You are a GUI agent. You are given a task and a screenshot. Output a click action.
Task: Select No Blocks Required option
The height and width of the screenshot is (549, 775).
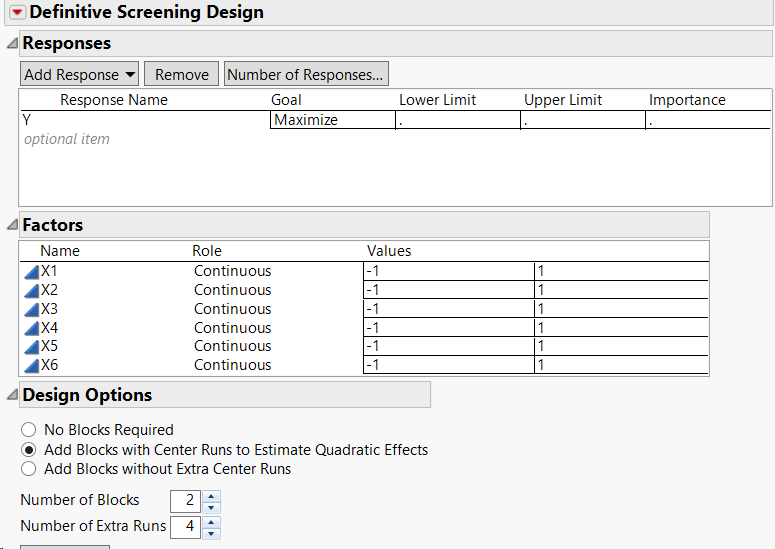(x=29, y=430)
